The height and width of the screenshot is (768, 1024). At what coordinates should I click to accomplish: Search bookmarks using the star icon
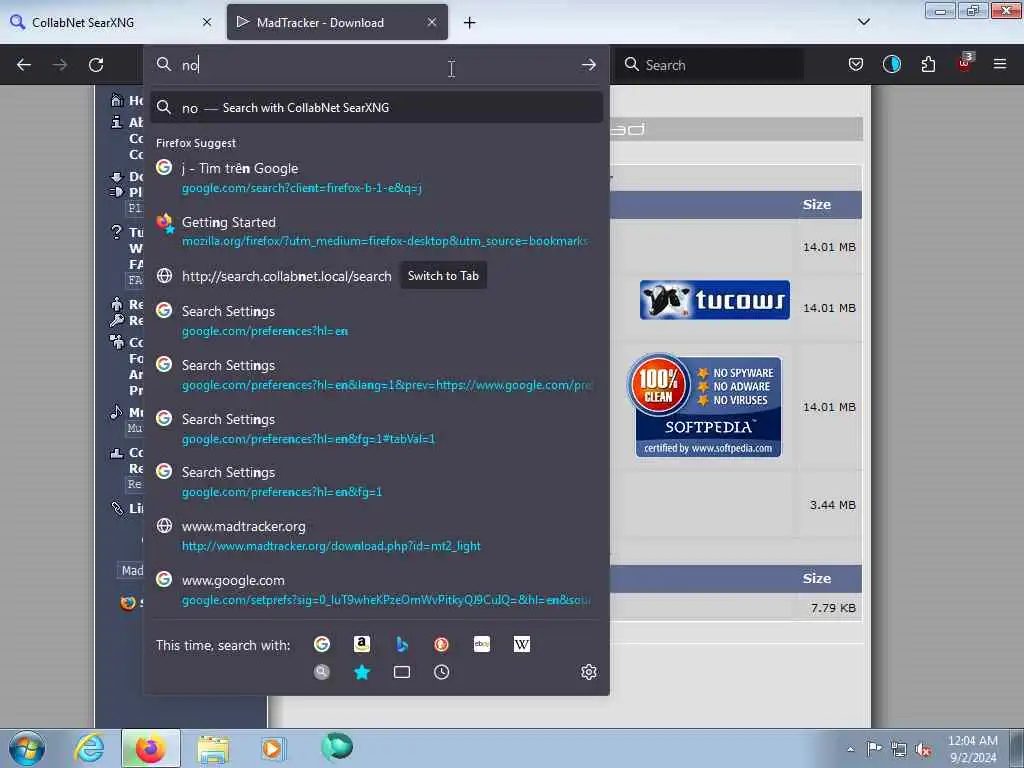tap(362, 672)
